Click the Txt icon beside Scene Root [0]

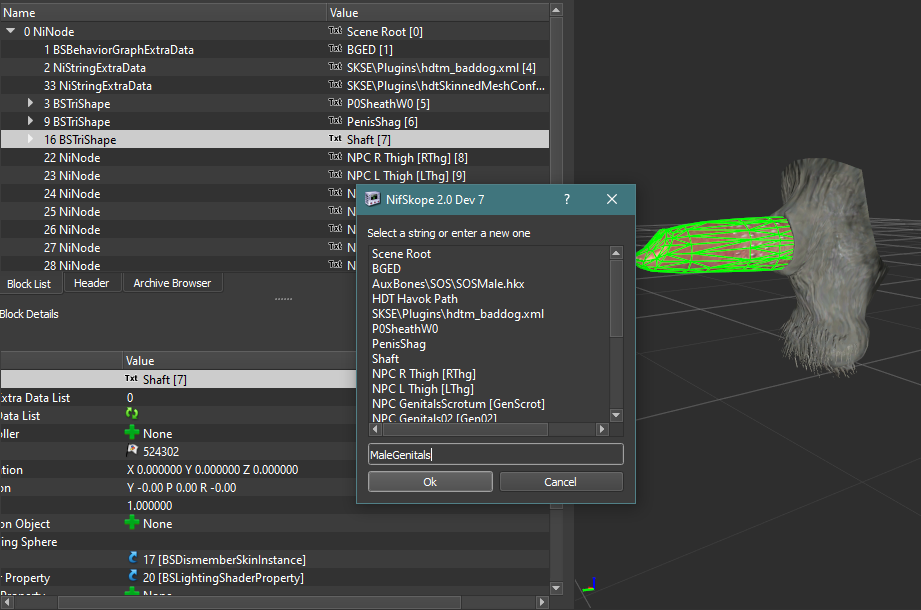(x=335, y=31)
